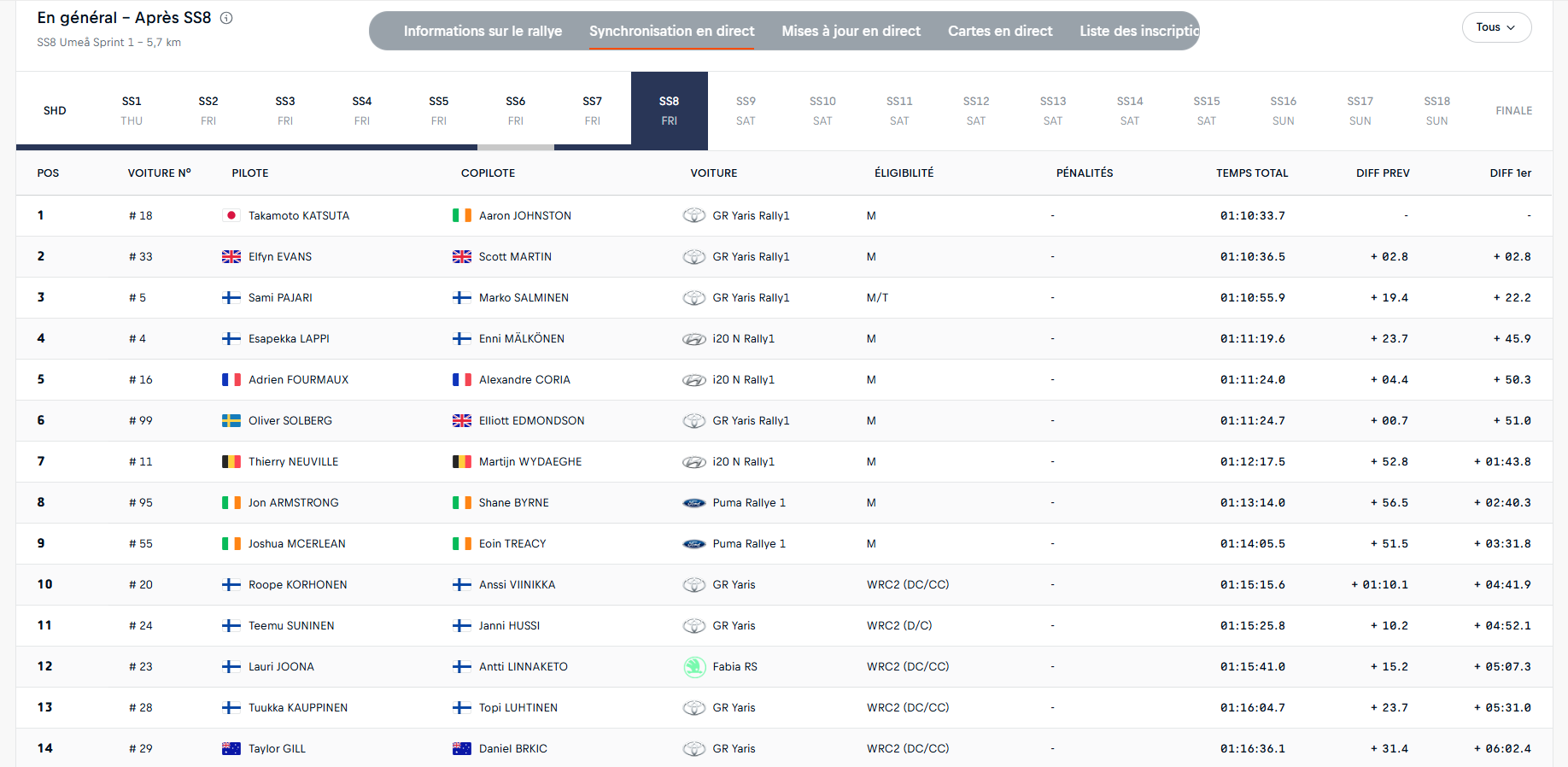1568x767 pixels.
Task: Click DIFF 1er value + 01:43.8
Action: [1502, 461]
